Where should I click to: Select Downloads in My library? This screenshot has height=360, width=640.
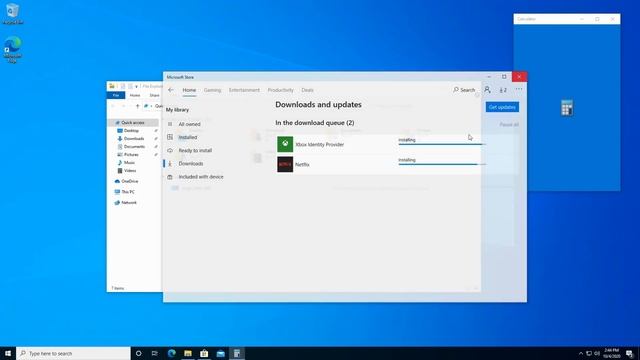pyautogui.click(x=191, y=164)
